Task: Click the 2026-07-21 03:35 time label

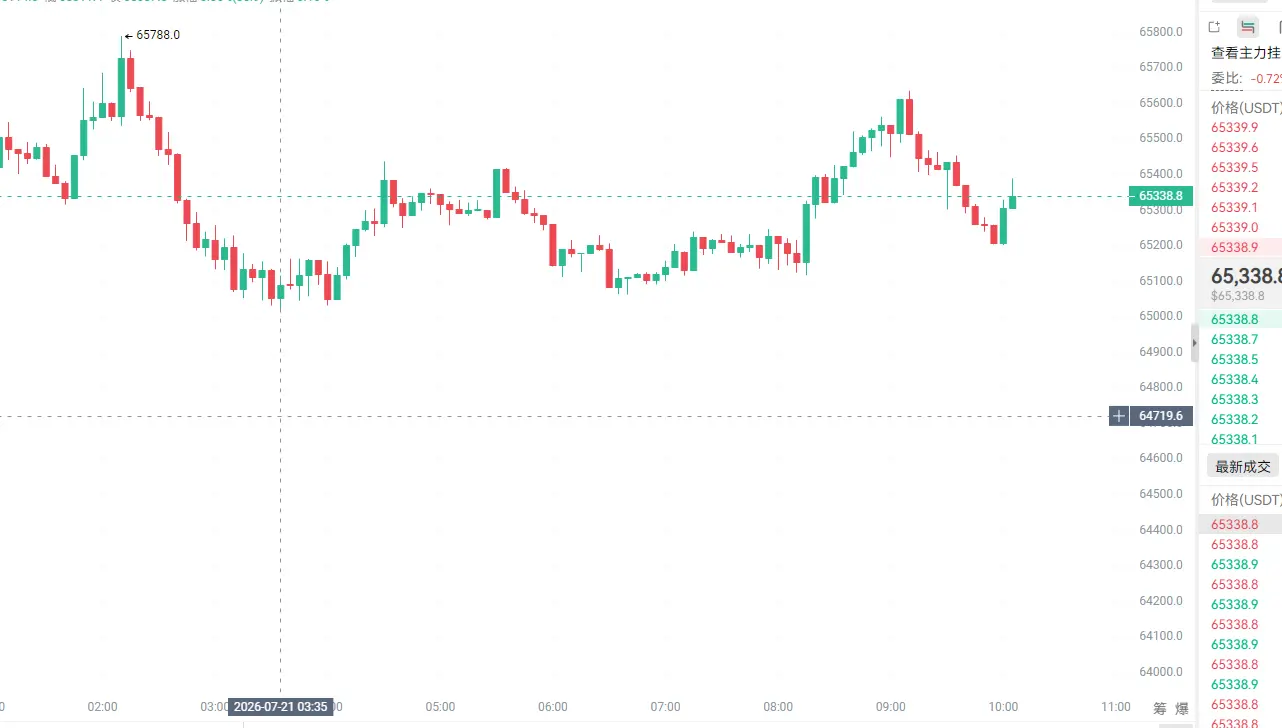Action: pos(280,707)
